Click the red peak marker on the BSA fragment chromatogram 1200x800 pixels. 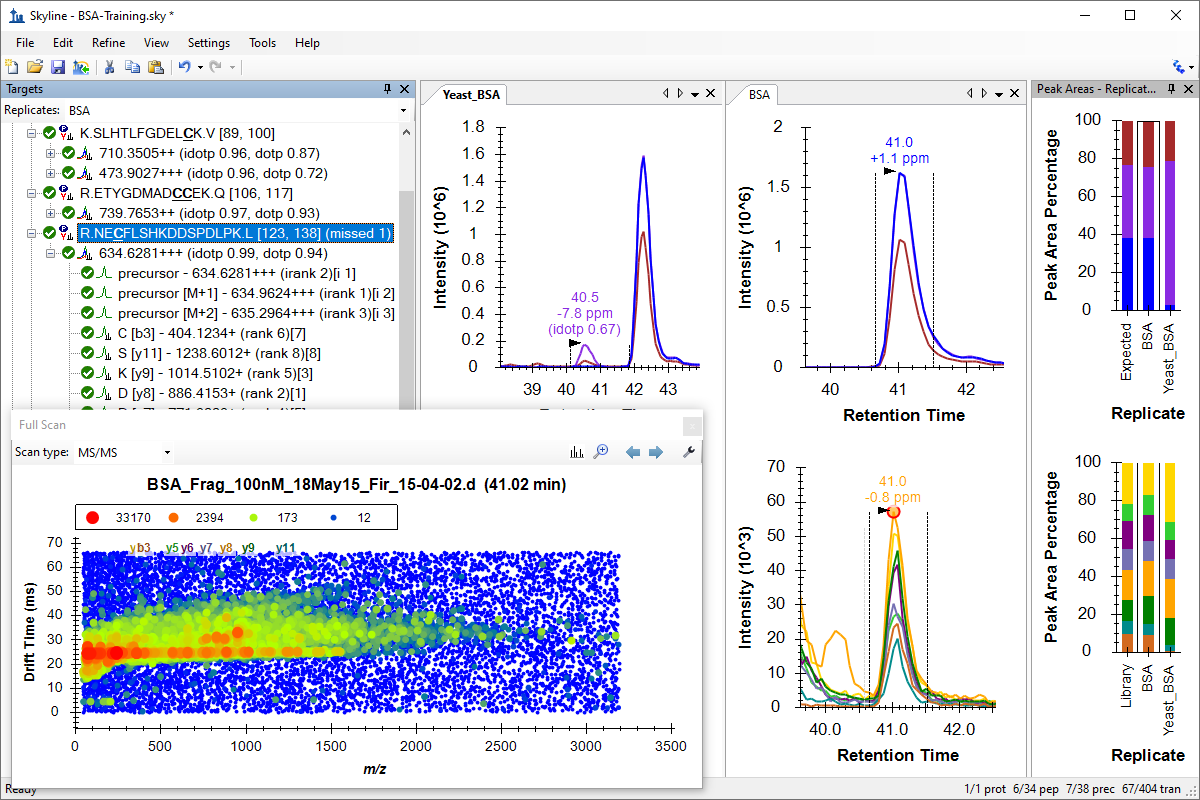click(893, 512)
